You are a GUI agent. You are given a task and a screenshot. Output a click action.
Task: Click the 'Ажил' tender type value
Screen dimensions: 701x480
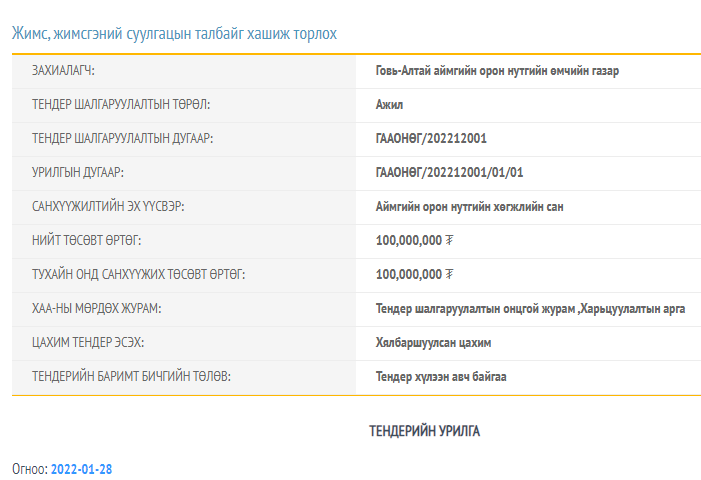click(390, 105)
